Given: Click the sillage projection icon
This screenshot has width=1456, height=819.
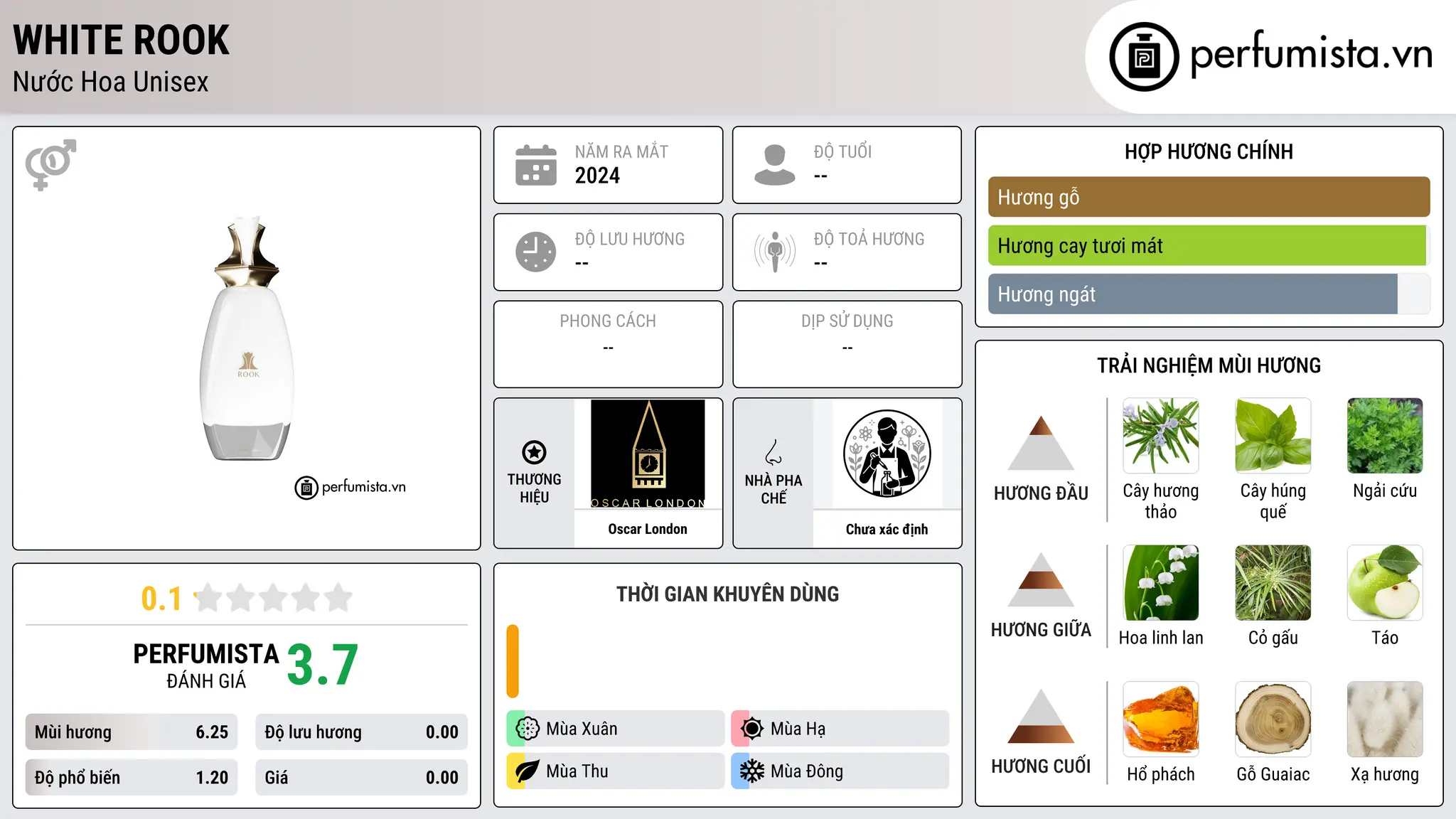Looking at the screenshot, I should tap(774, 252).
